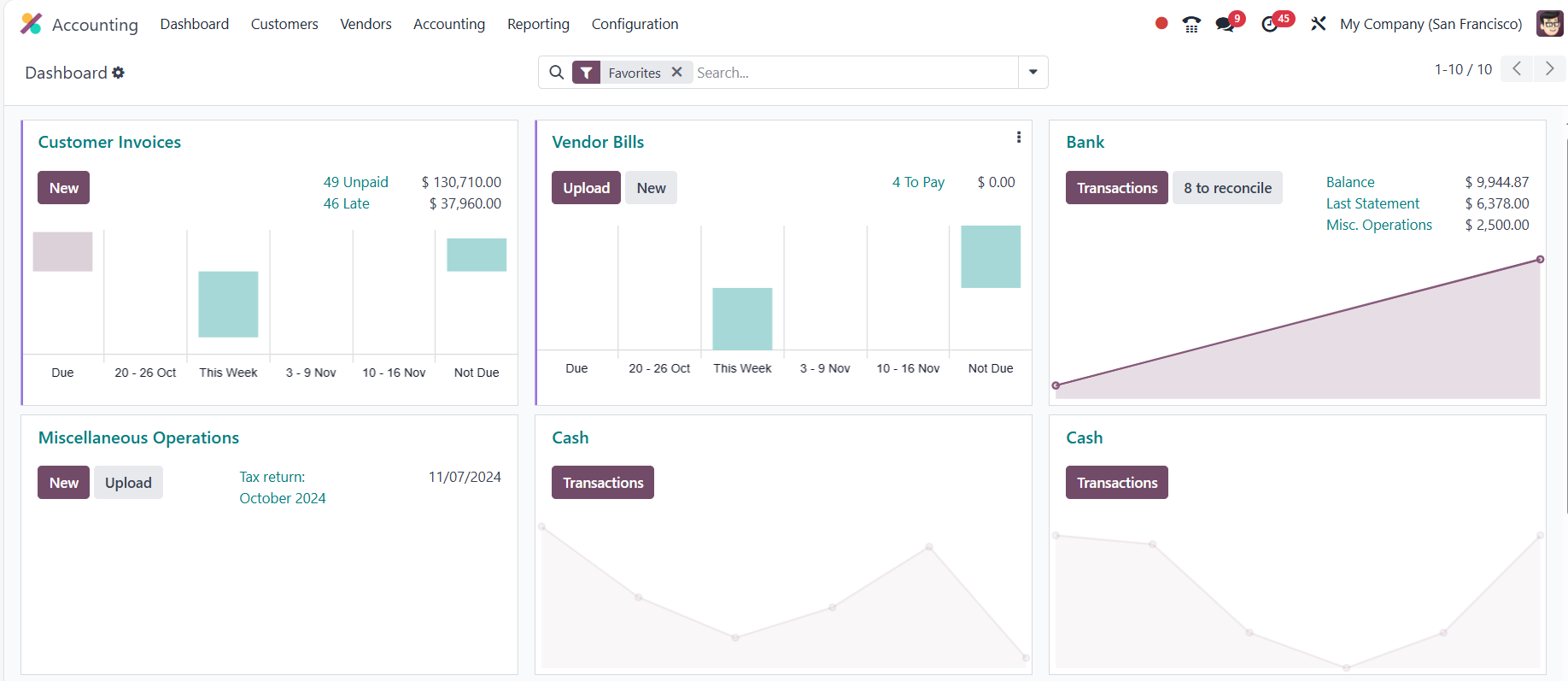Click the Misc. Operations link in Bank card
The width and height of the screenshot is (1568, 681).
coord(1379,225)
